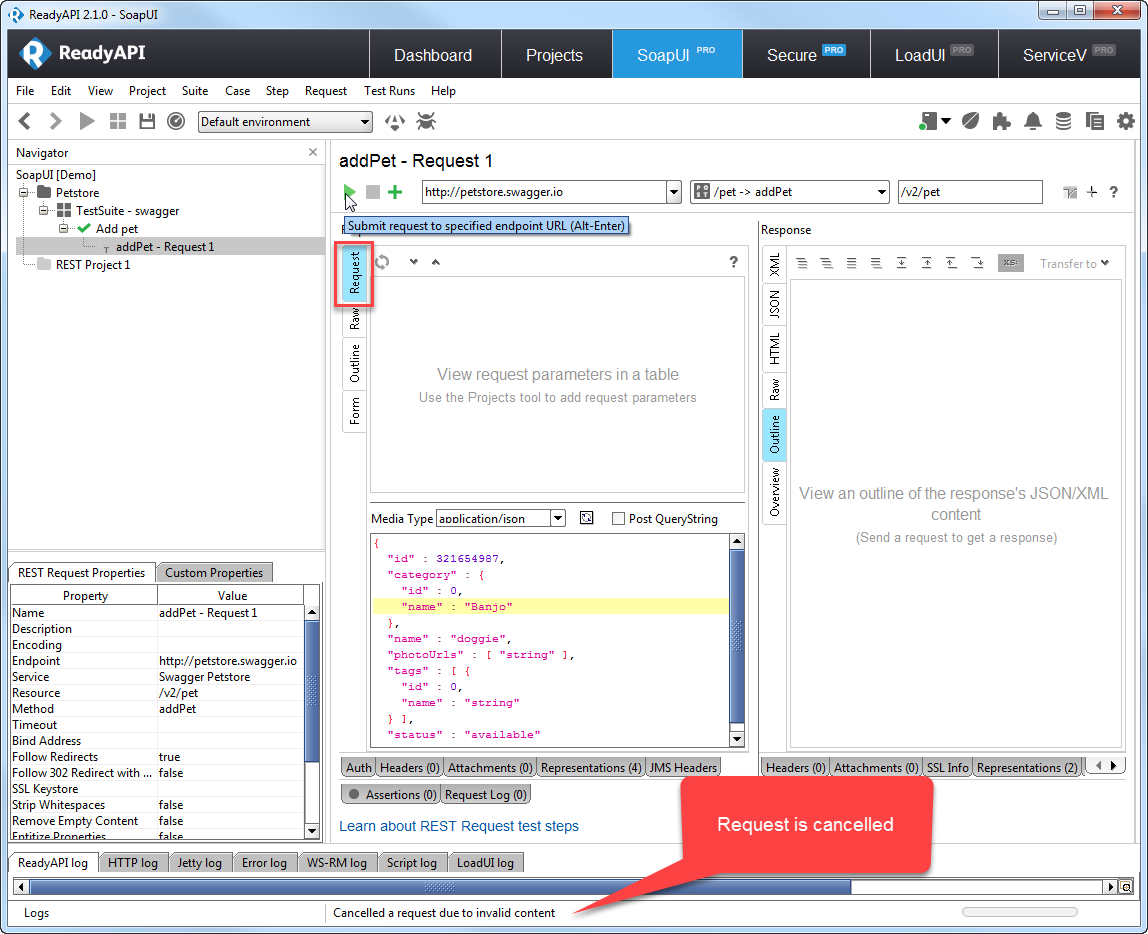The width and height of the screenshot is (1148, 934).
Task: Open the plugins puzzle piece icon
Action: (1001, 121)
